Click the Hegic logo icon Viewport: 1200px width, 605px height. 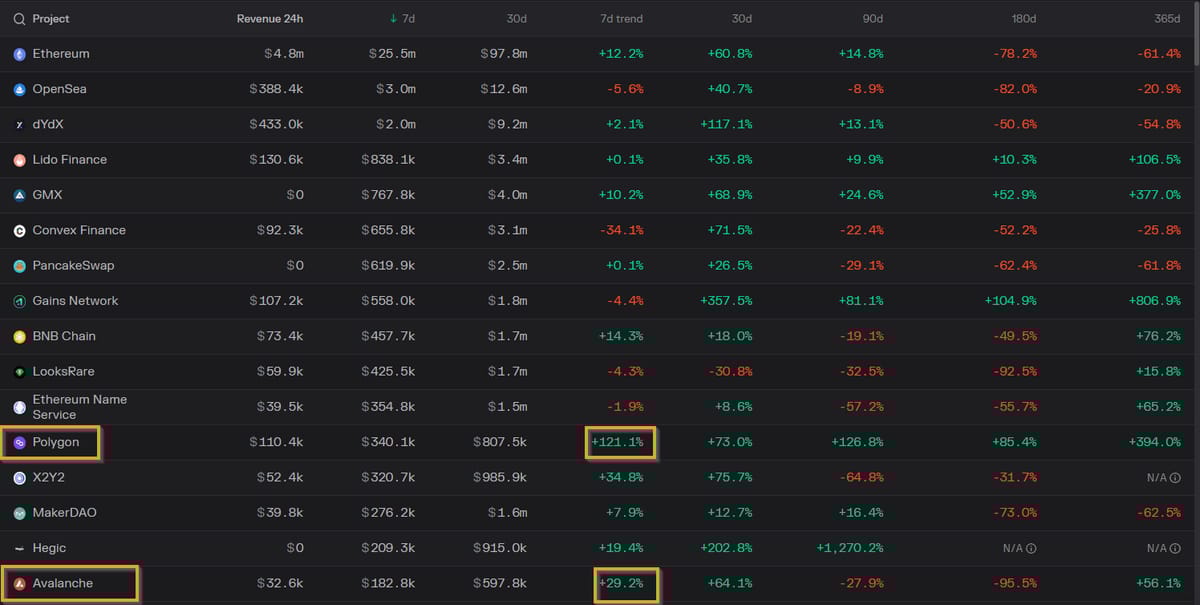[19, 548]
